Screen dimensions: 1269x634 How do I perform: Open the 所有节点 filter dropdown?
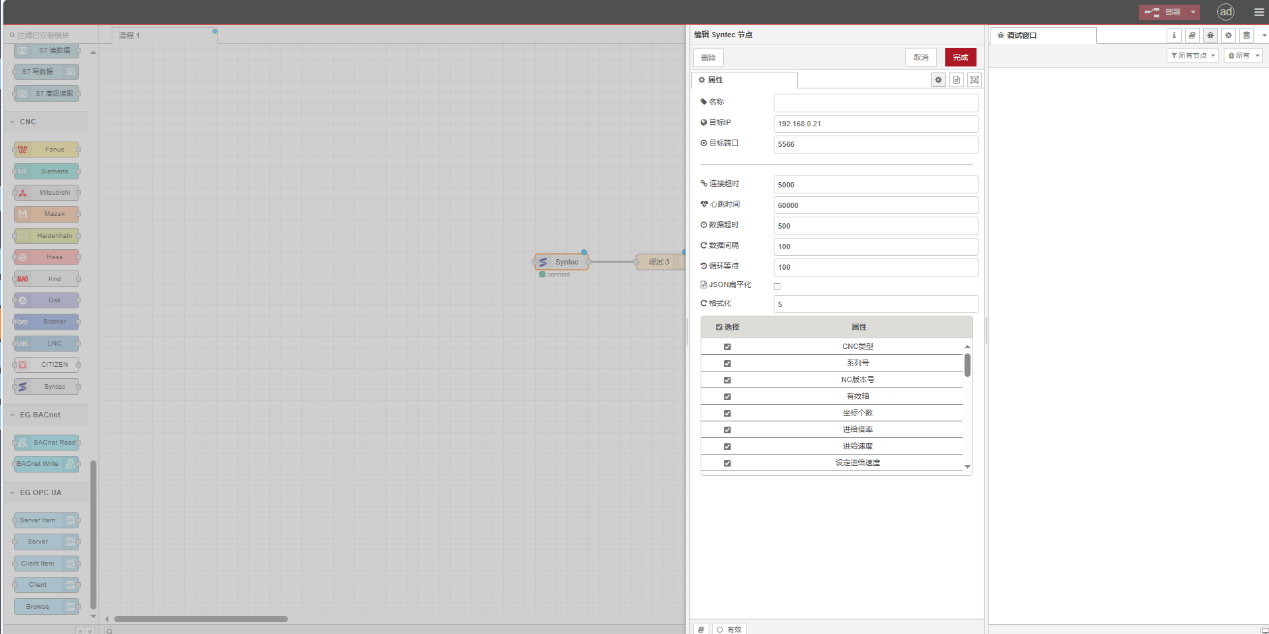pyautogui.click(x=1192, y=56)
